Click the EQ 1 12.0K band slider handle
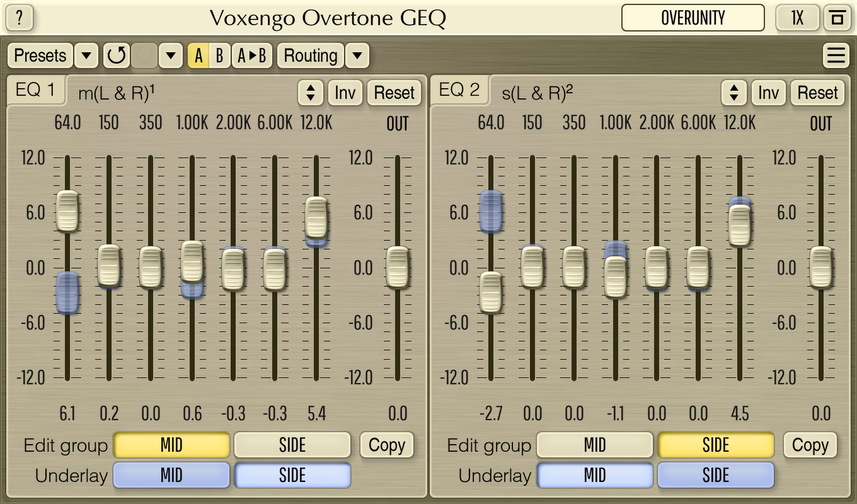Image resolution: width=857 pixels, height=504 pixels. (x=316, y=217)
